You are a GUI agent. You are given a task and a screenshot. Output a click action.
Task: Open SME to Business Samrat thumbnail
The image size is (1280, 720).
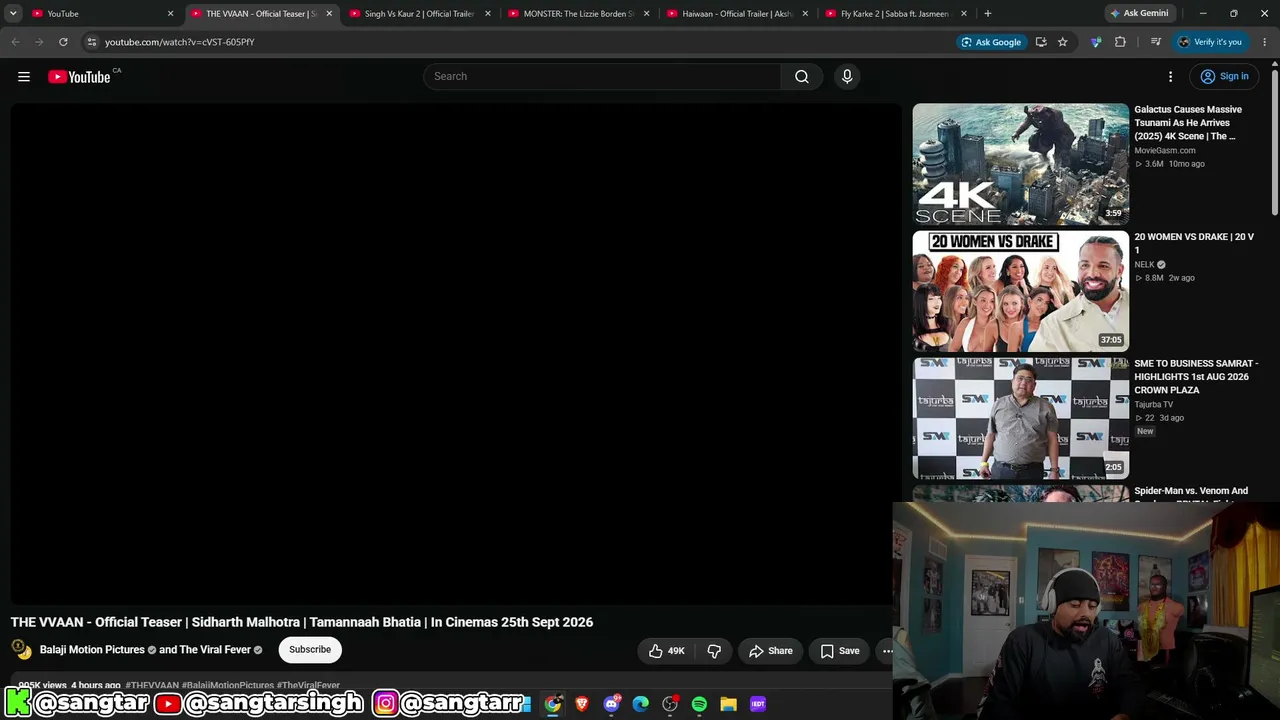[1020, 418]
